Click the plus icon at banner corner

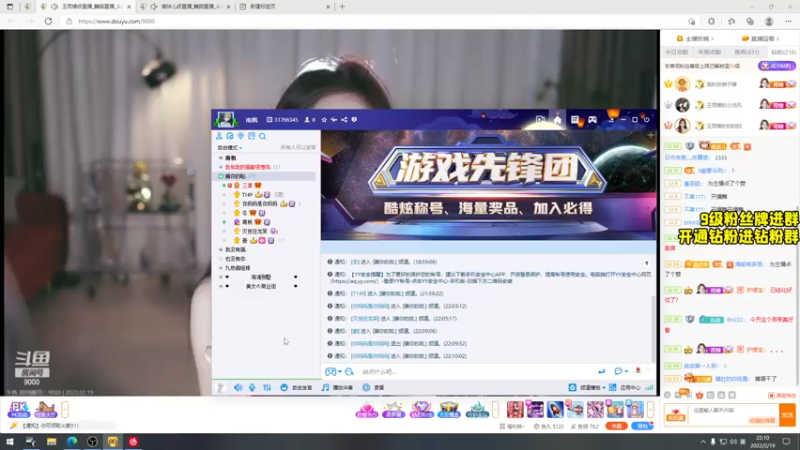pos(651,136)
